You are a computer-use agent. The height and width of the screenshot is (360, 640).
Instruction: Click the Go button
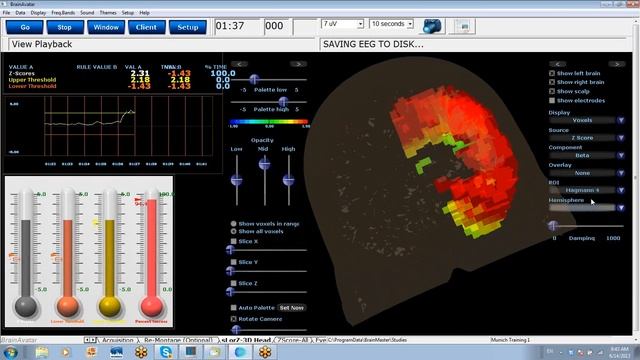pyautogui.click(x=25, y=27)
